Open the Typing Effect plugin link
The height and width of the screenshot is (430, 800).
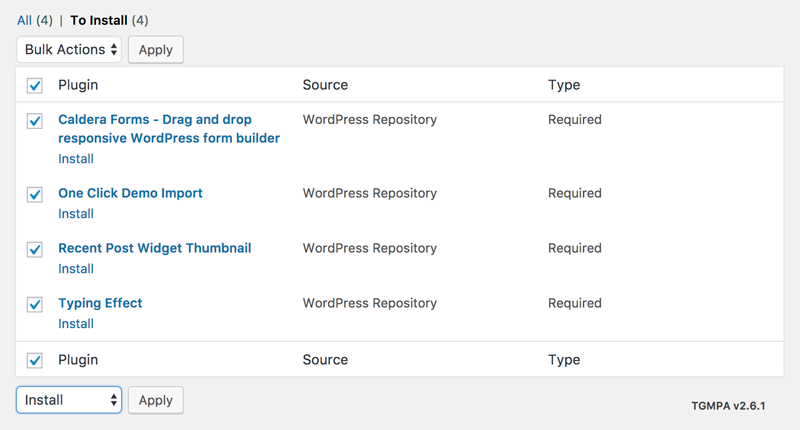[x=100, y=303]
